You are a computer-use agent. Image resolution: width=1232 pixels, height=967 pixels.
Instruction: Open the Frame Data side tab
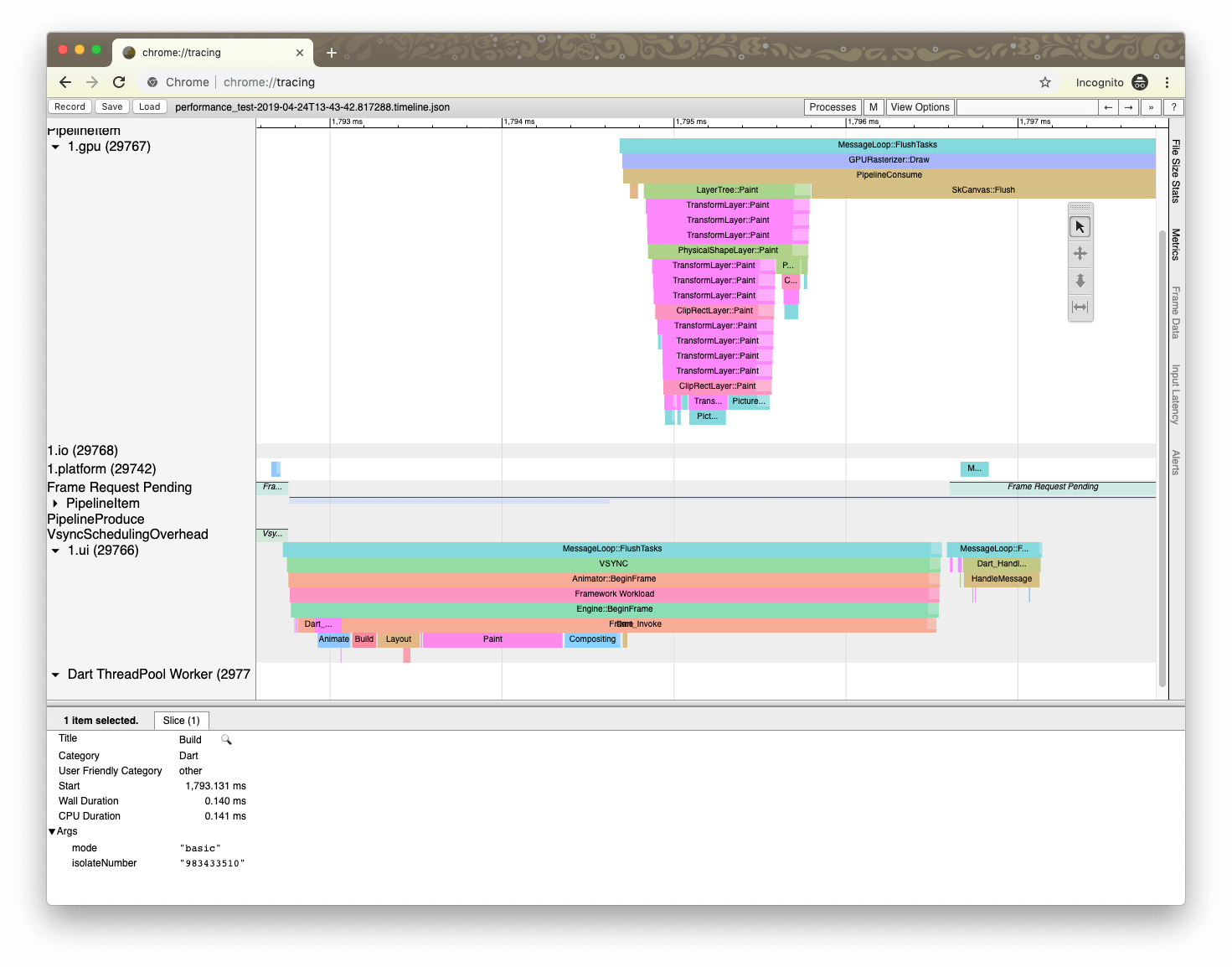click(1176, 313)
